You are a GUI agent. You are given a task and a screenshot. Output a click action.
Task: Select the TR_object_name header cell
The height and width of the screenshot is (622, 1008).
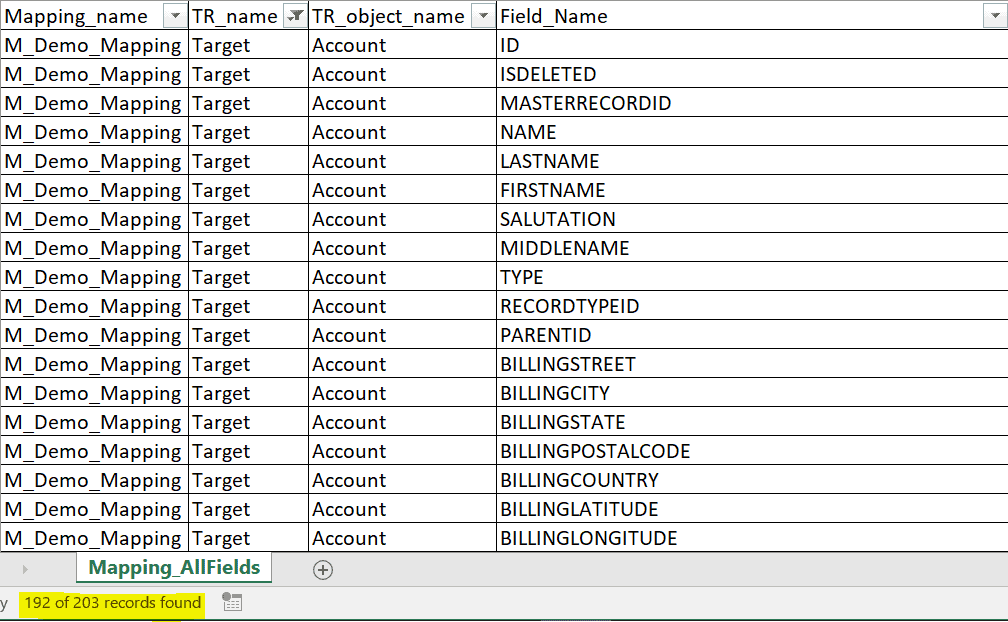[x=402, y=16]
